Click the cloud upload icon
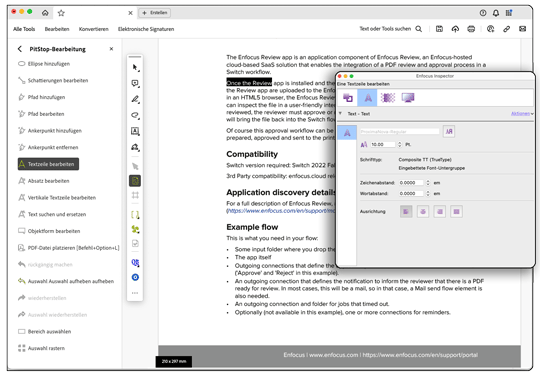The image size is (540, 379). (x=455, y=29)
